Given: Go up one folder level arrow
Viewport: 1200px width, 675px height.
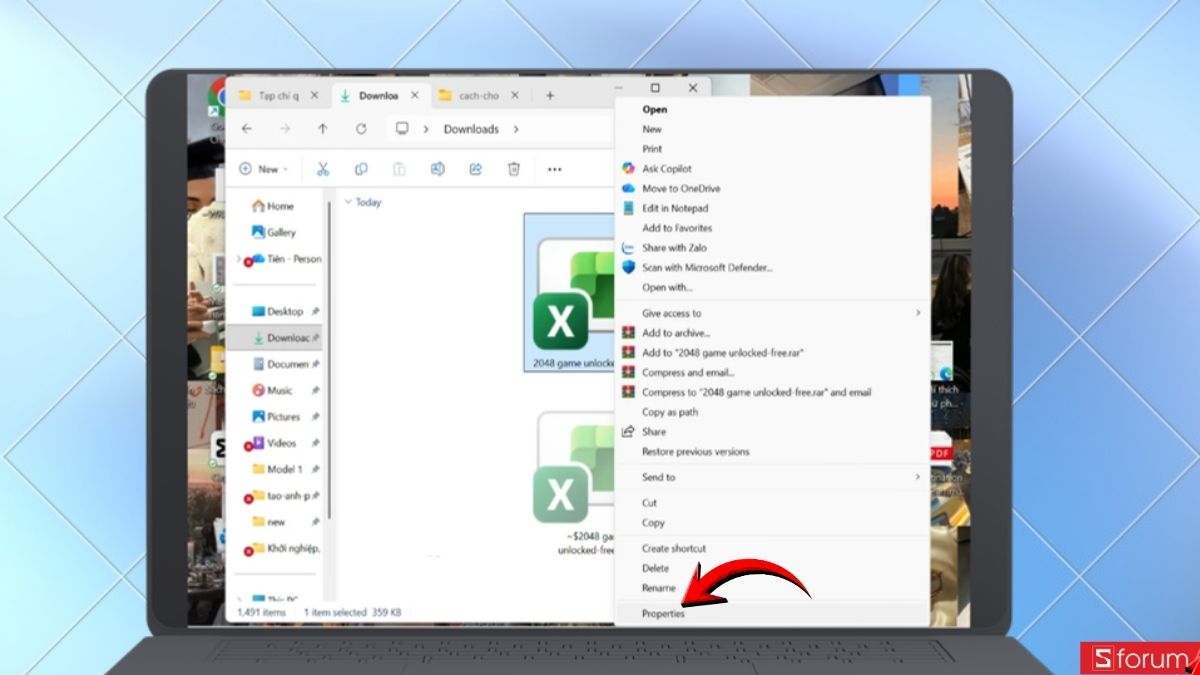Looking at the screenshot, I should (322, 128).
